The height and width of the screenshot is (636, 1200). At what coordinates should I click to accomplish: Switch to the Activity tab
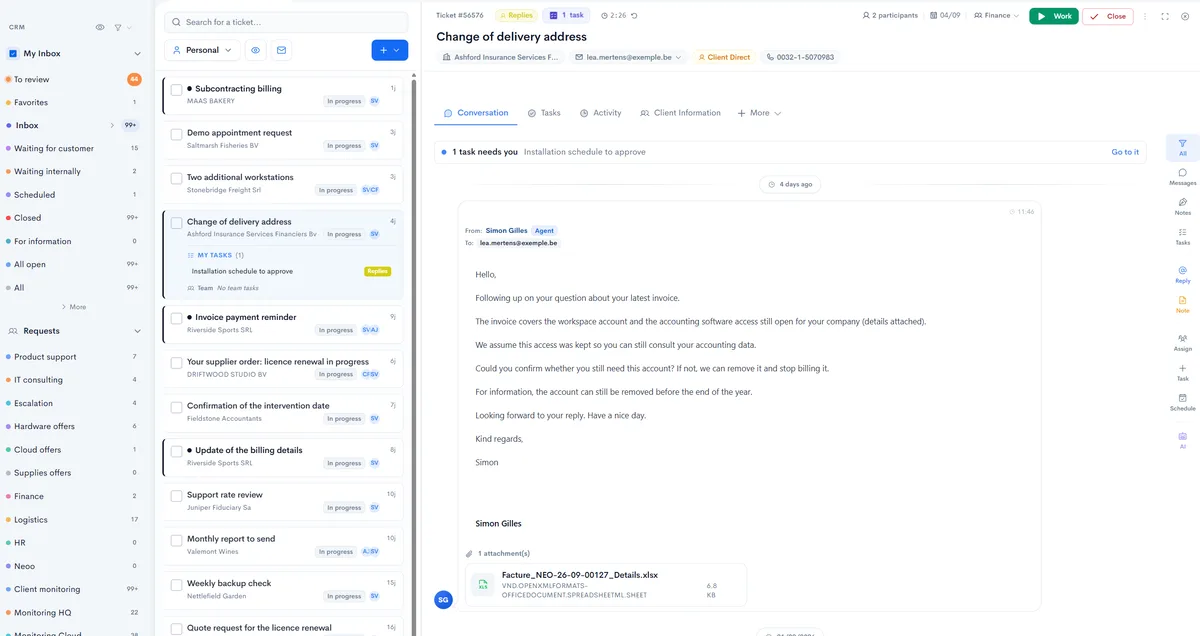tap(600, 113)
